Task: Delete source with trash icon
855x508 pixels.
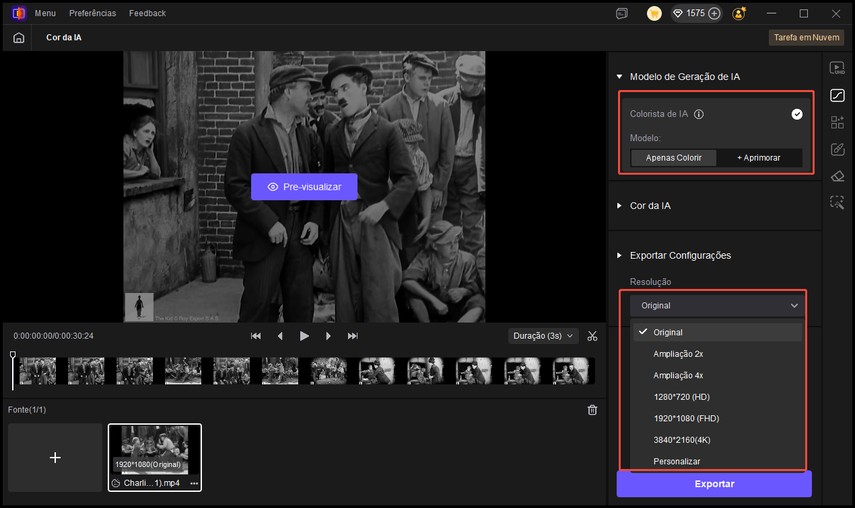Action: 592,410
